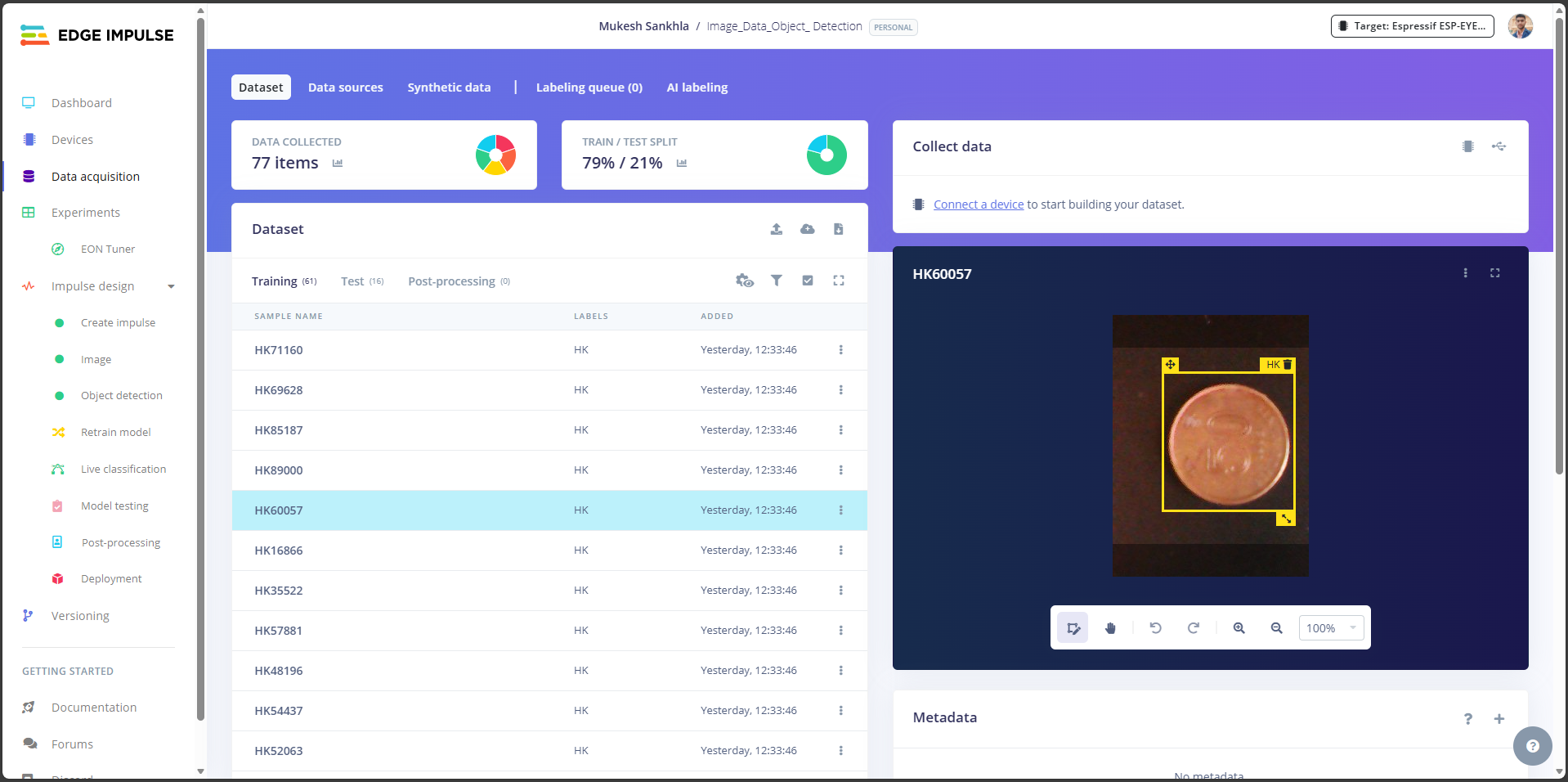Expand the dataset list to full screen
Viewport: 1568px width, 782px height.
(x=839, y=281)
